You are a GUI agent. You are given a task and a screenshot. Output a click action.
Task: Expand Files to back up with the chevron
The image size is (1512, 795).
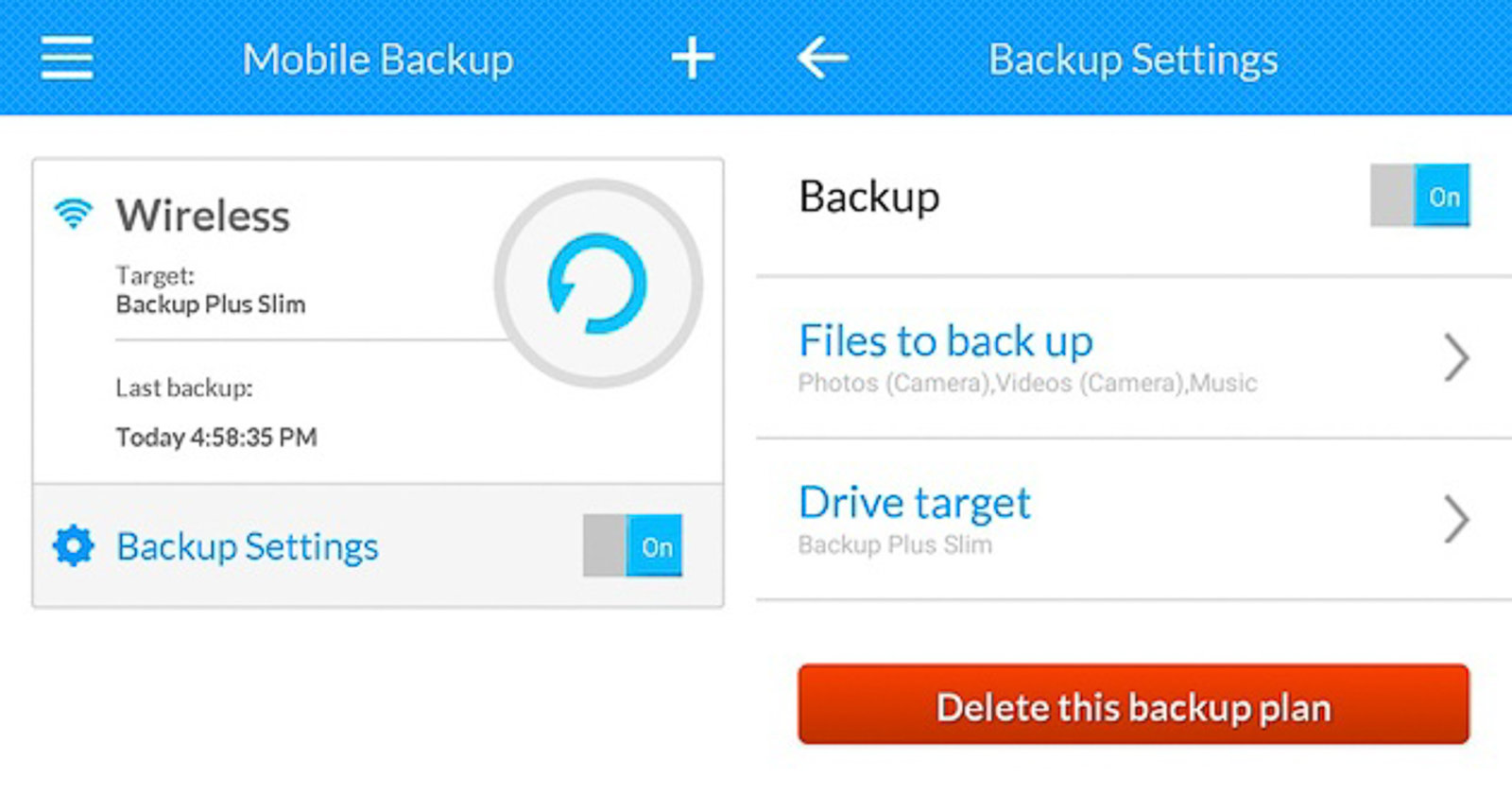(x=1458, y=357)
